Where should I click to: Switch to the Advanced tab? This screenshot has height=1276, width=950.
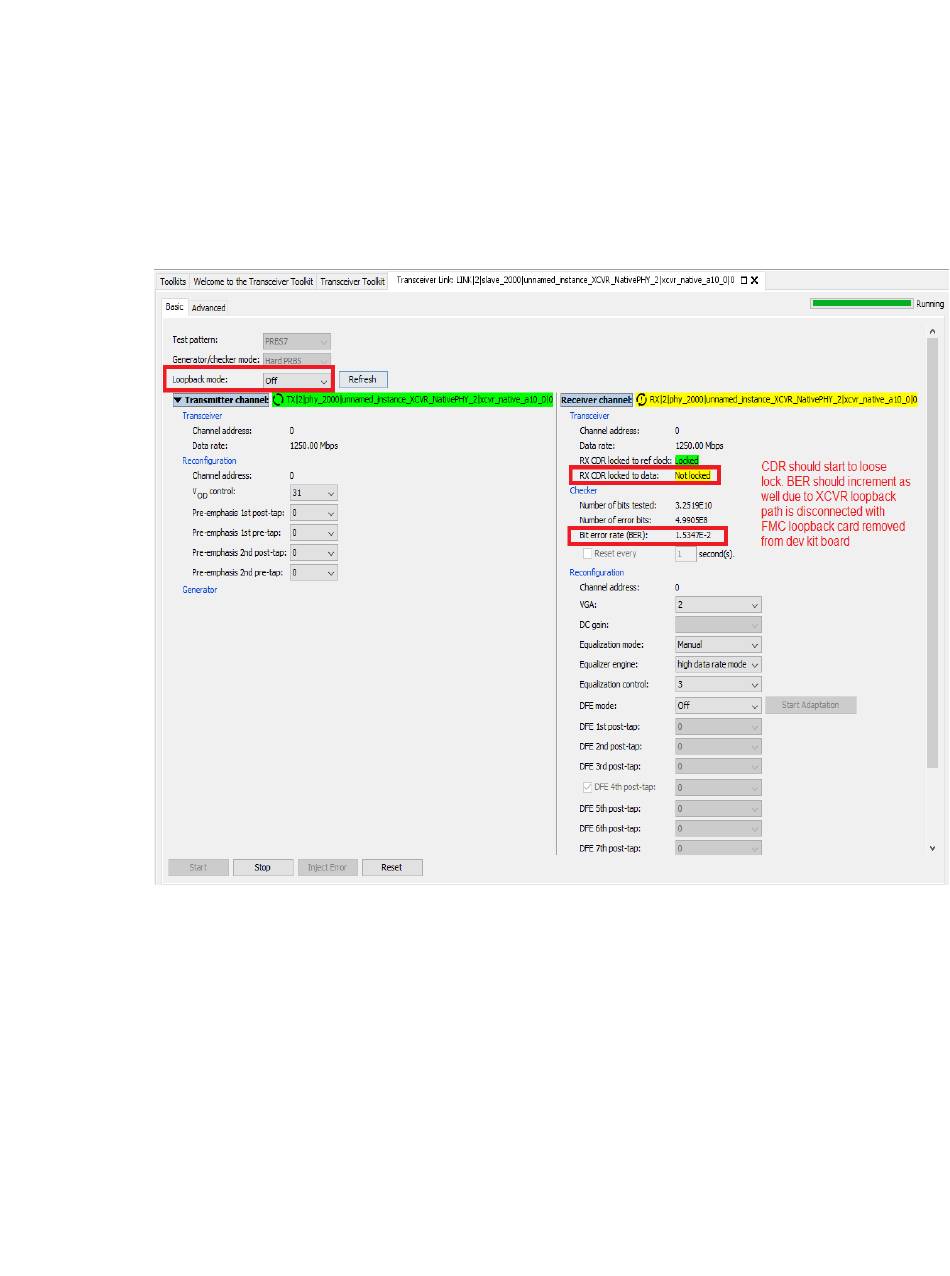(x=209, y=307)
